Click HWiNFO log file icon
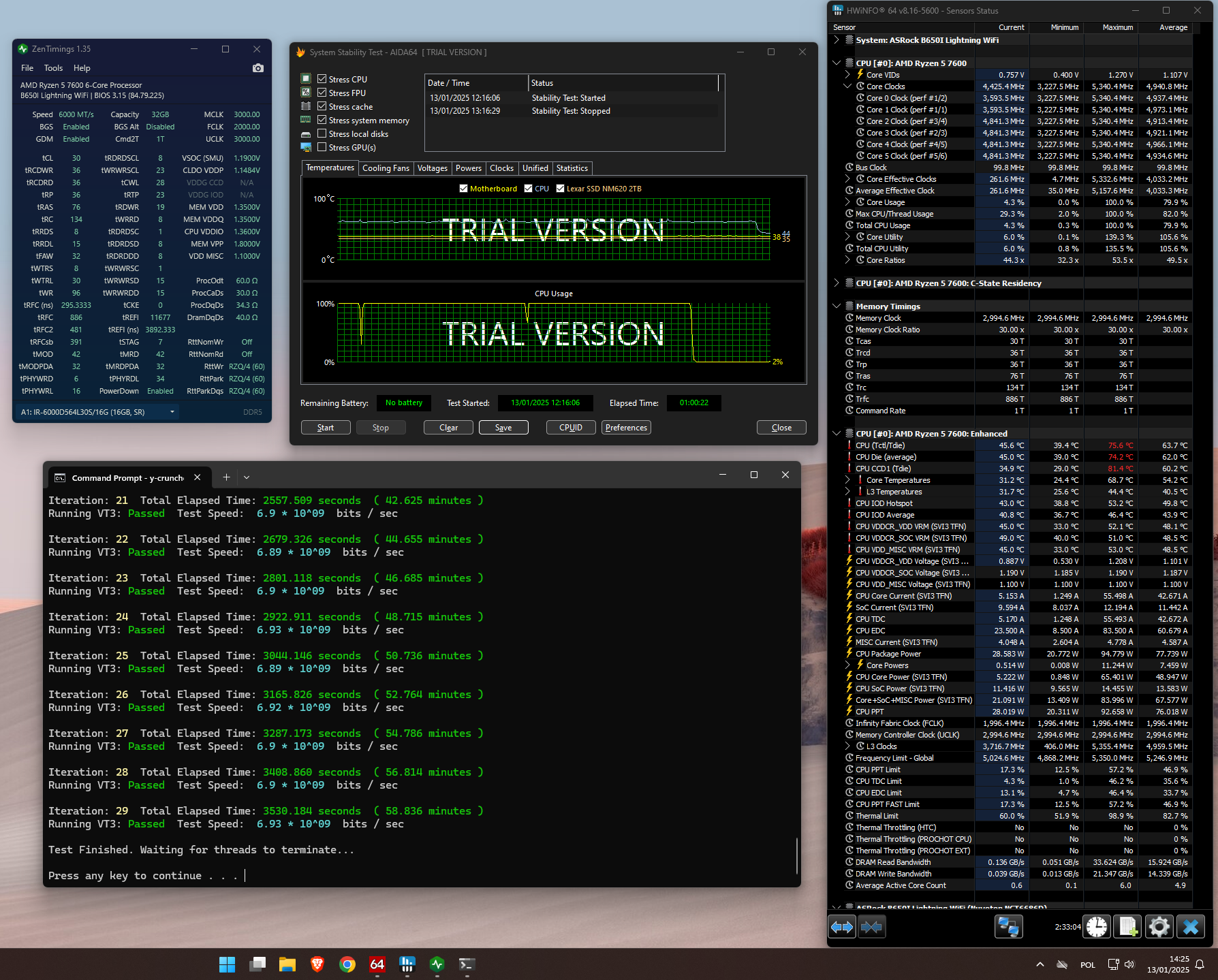 pos(1127,927)
